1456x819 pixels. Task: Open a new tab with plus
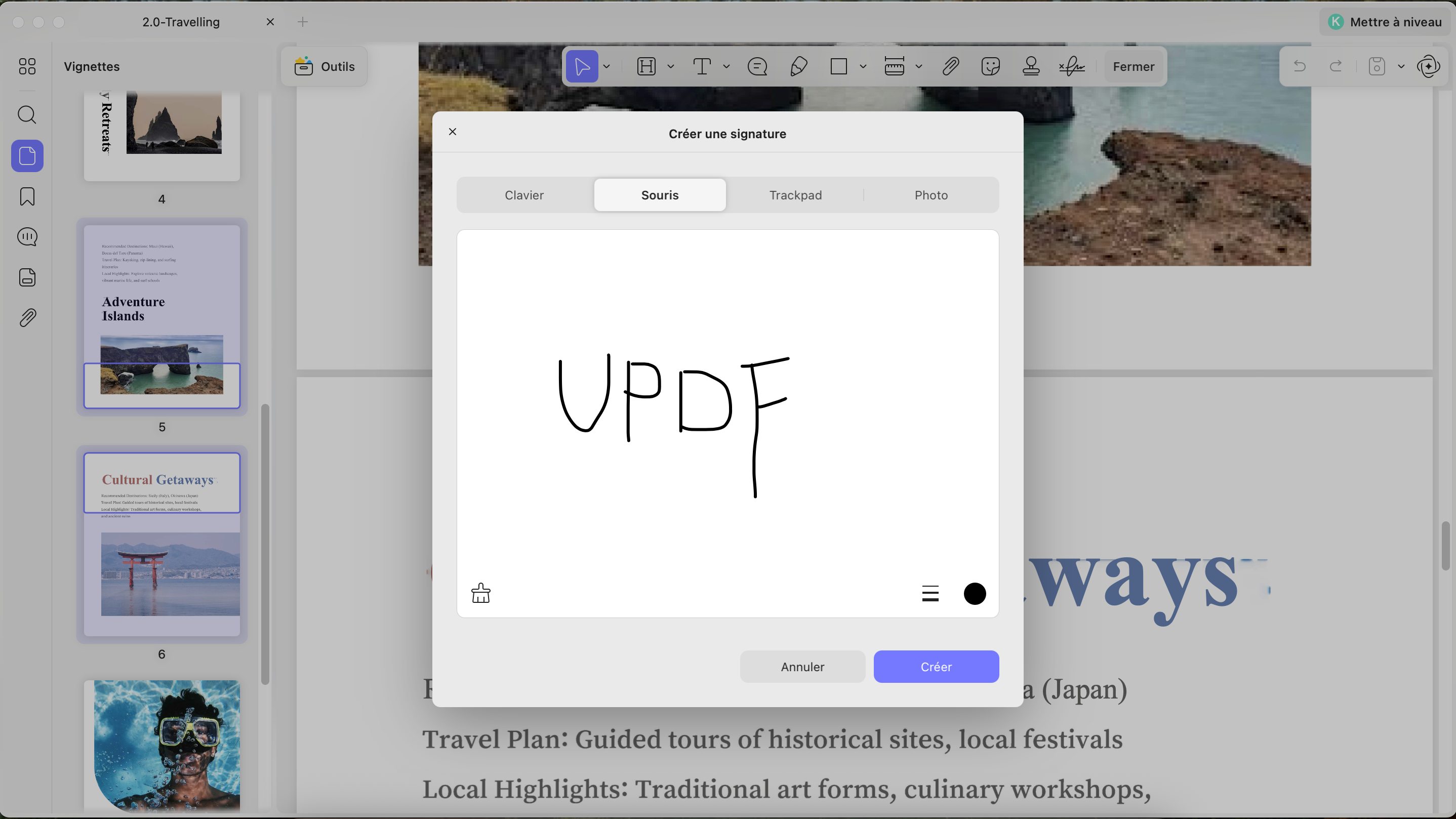click(302, 21)
